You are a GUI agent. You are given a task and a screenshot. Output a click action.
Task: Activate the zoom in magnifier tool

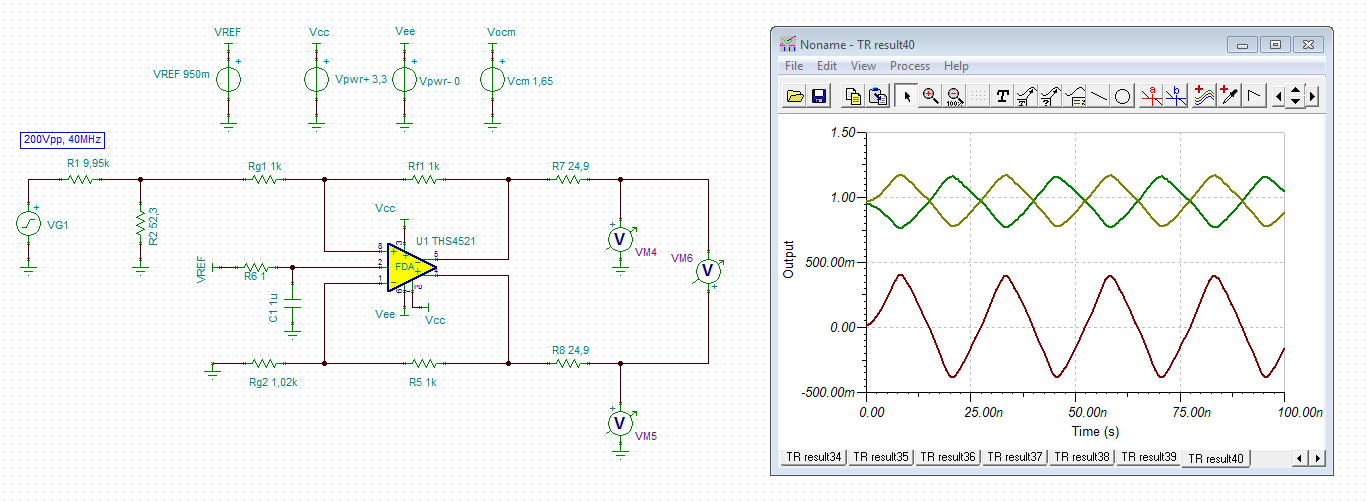pos(931,96)
